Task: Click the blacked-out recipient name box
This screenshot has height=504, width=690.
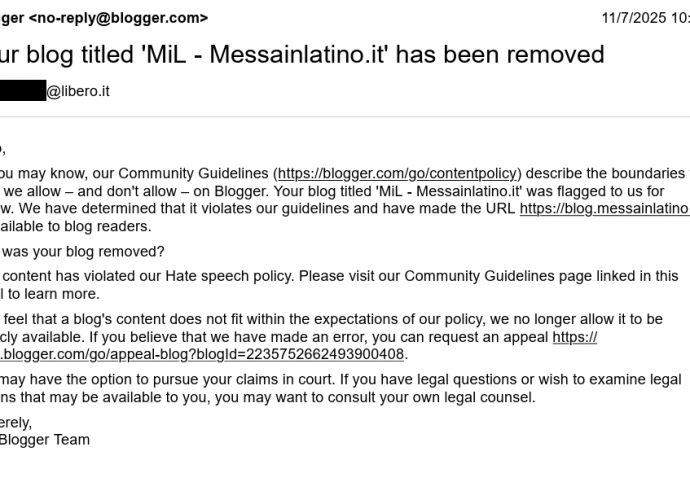Action: point(23,90)
